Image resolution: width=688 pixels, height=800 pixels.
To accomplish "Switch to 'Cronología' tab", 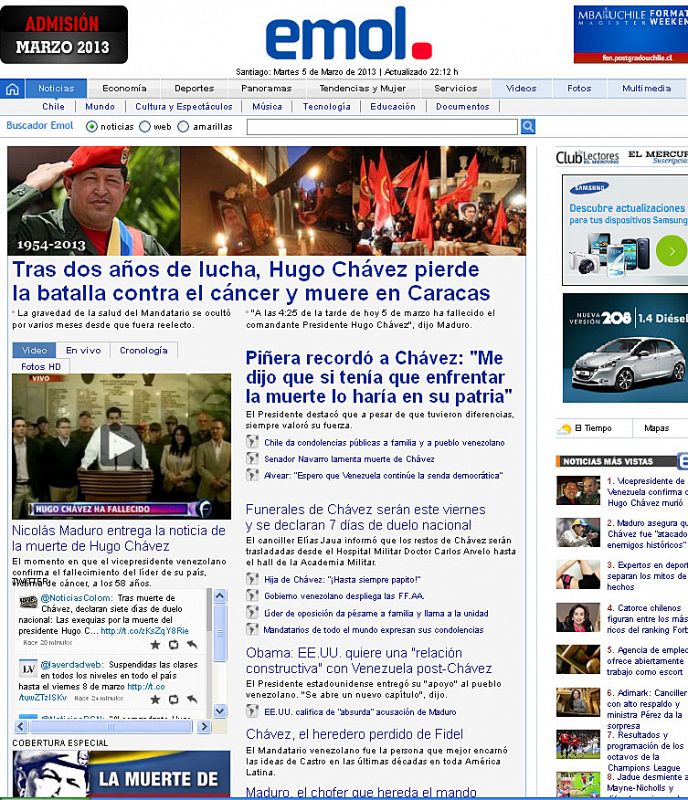I will pyautogui.click(x=143, y=350).
